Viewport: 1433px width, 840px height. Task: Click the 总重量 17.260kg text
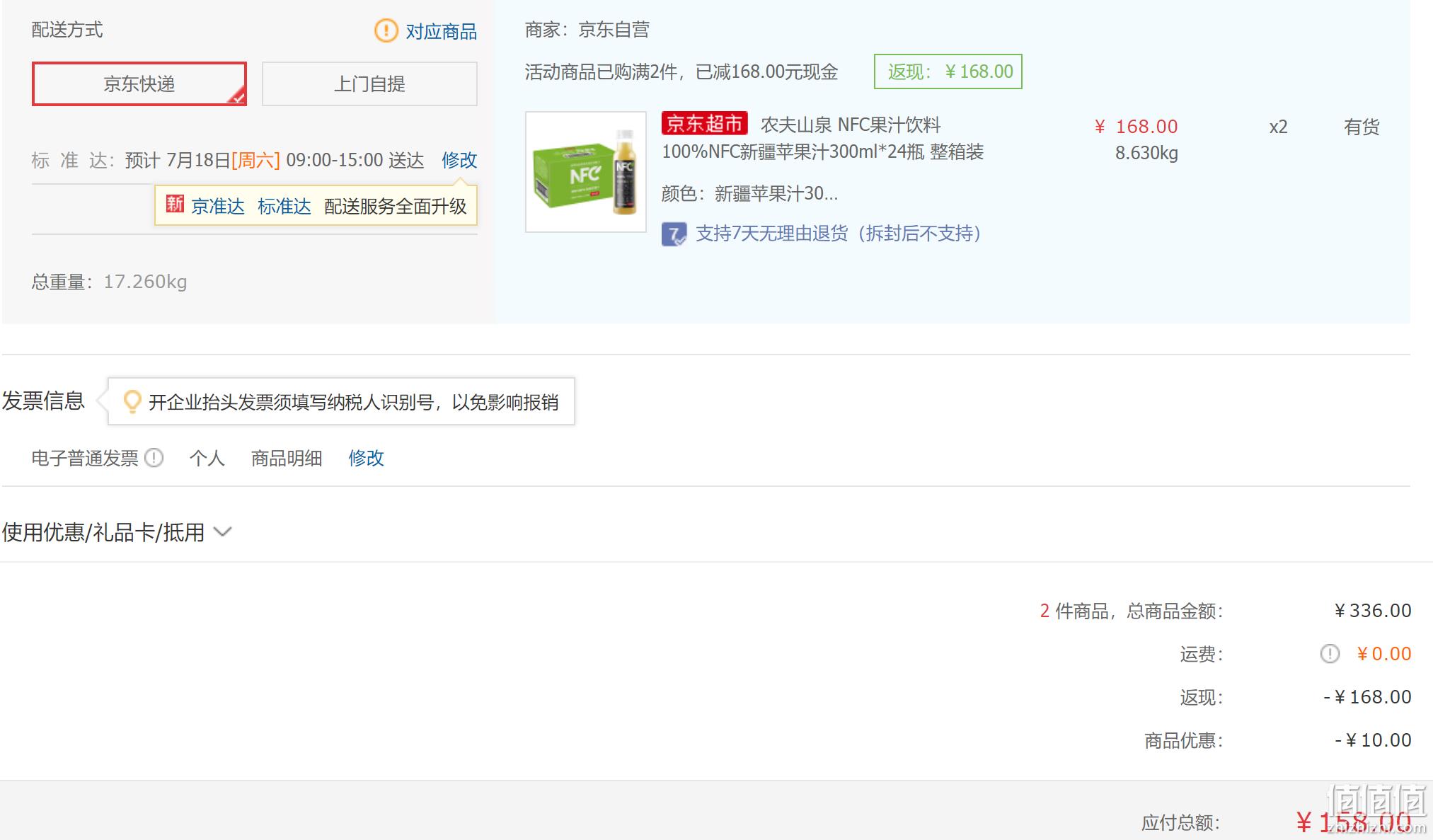click(x=110, y=282)
